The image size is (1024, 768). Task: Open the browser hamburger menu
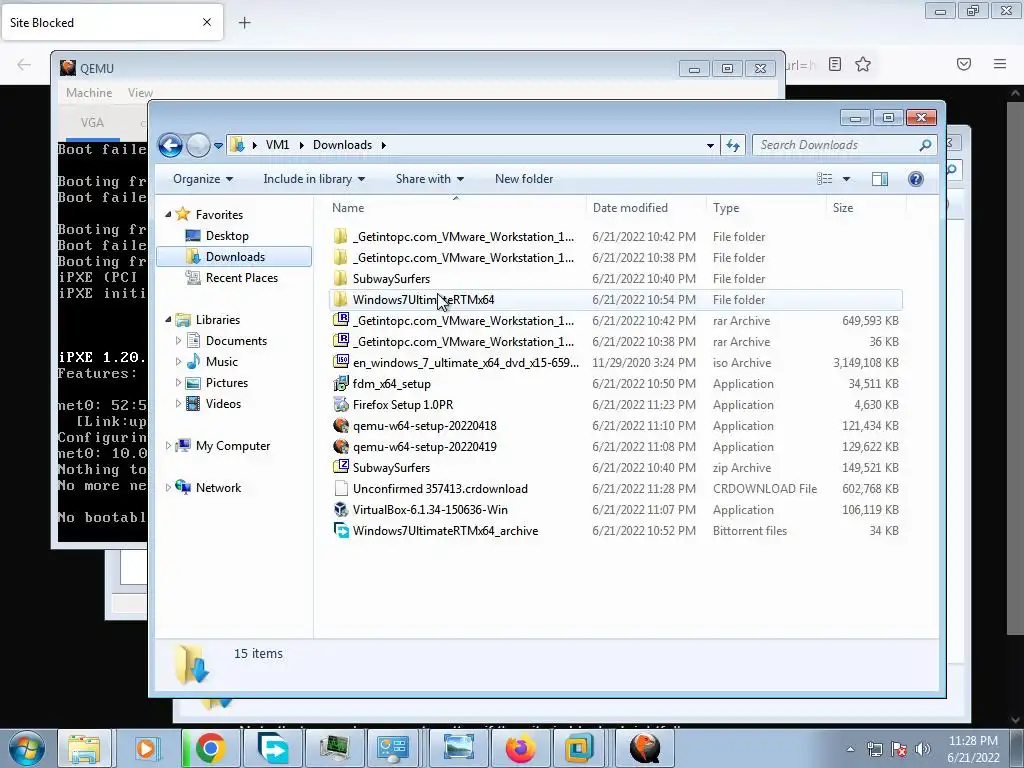999,64
